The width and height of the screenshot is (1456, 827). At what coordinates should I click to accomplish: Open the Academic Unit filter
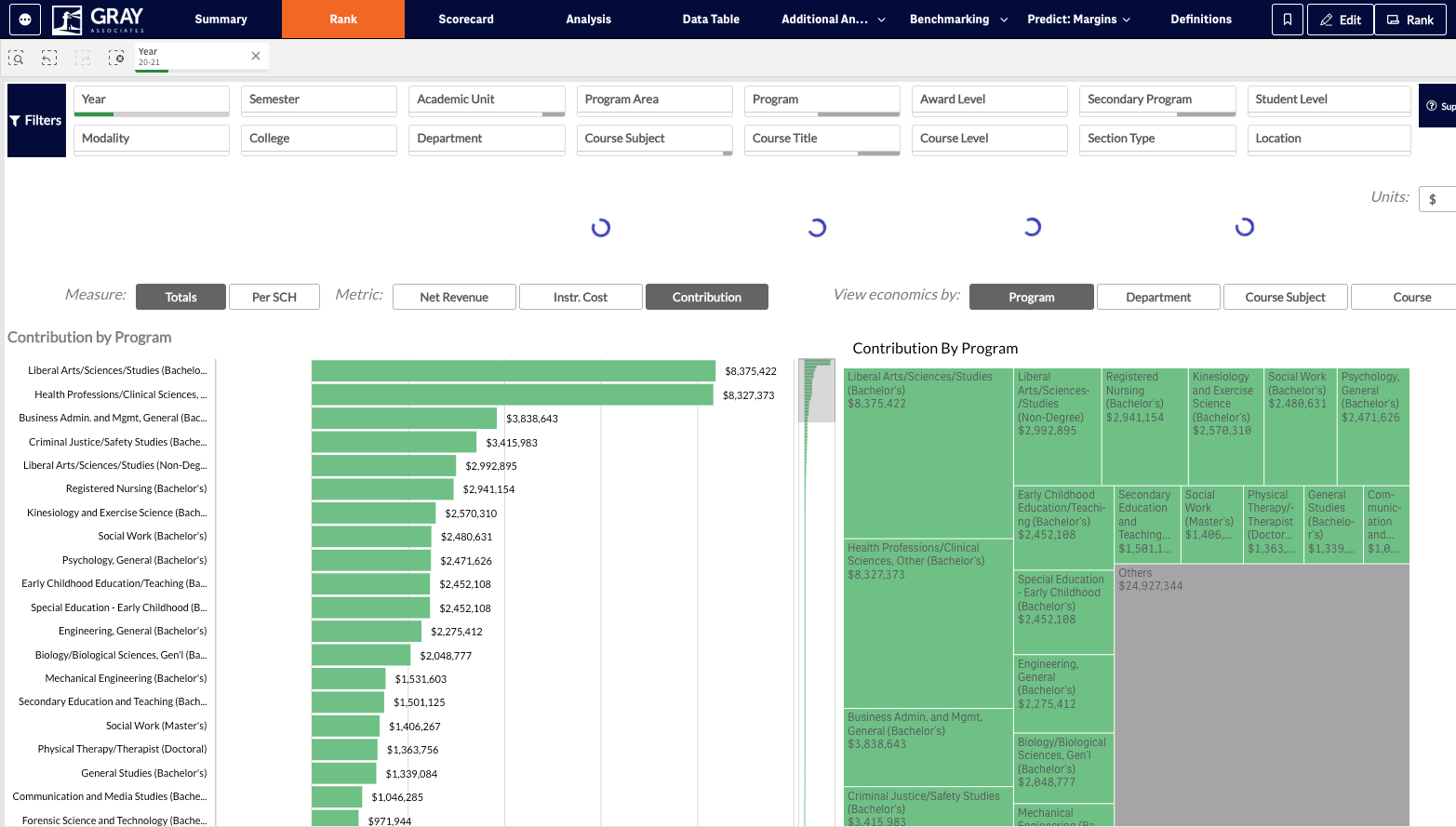487,100
